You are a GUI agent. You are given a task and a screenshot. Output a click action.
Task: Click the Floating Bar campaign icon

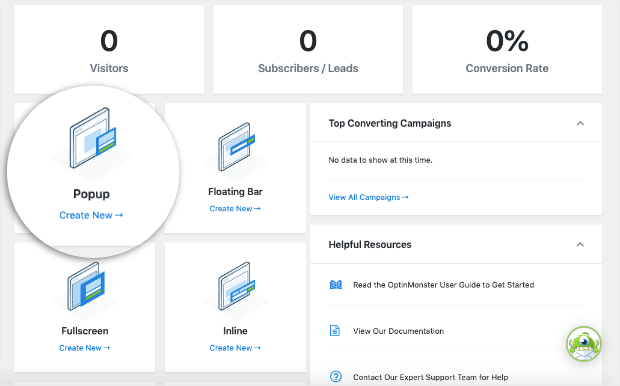point(236,147)
